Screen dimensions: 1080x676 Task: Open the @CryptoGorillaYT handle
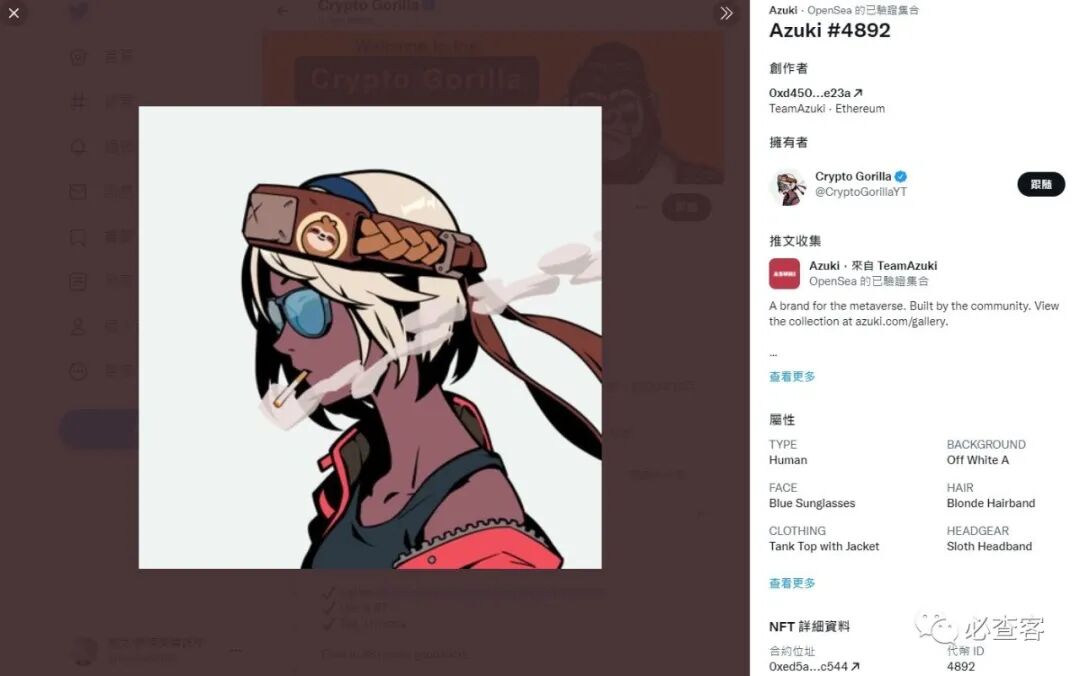861,192
